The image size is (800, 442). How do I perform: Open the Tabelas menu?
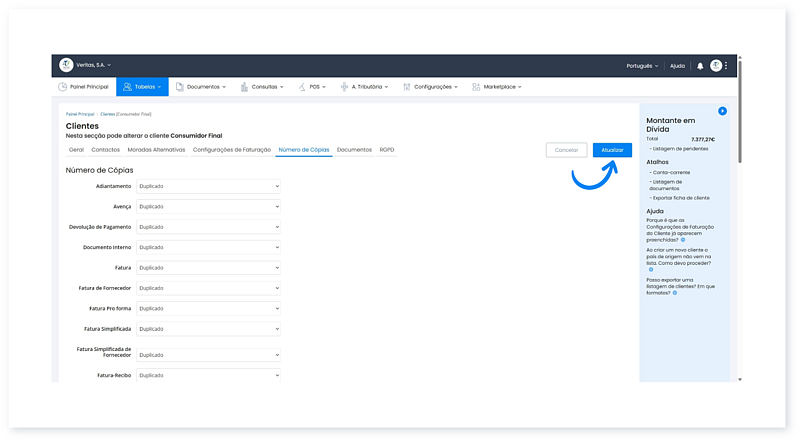[142, 87]
